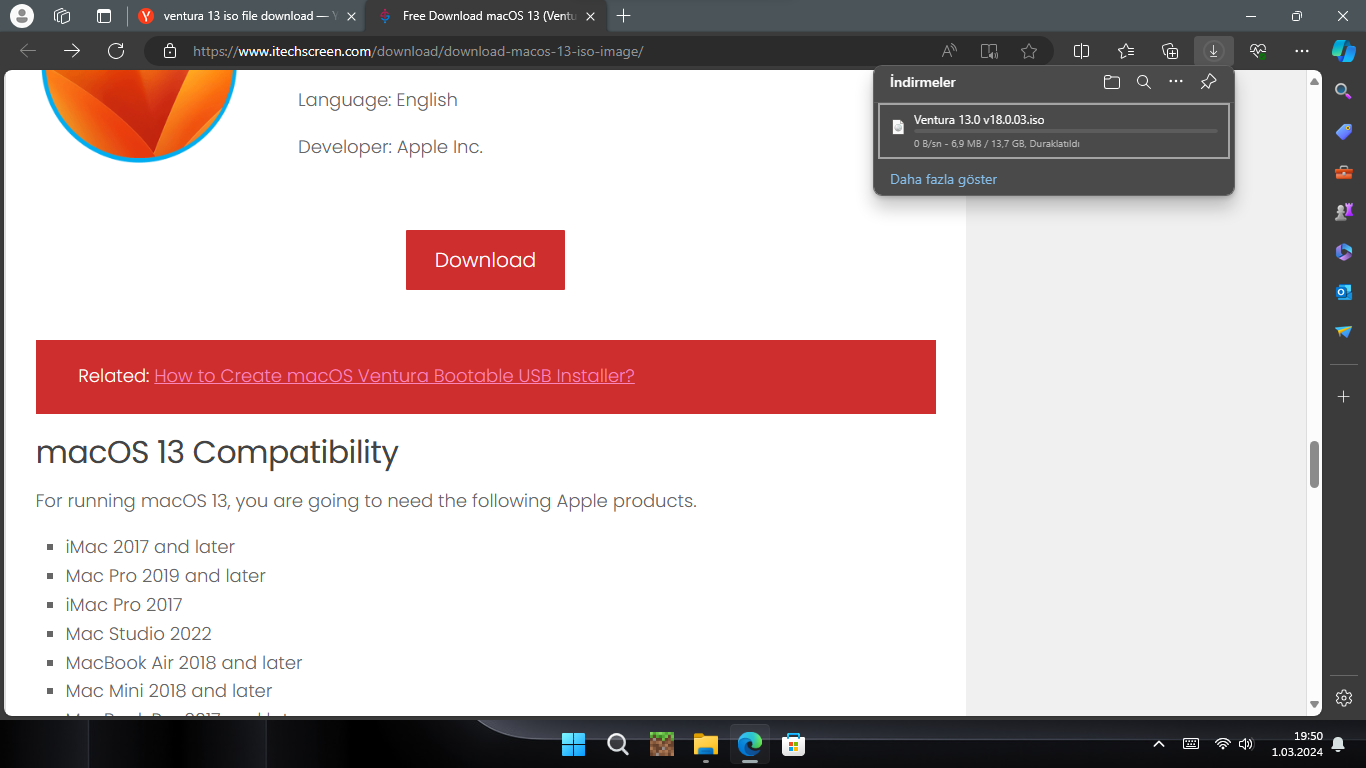Open Browser essentials heart icon

tap(1258, 51)
